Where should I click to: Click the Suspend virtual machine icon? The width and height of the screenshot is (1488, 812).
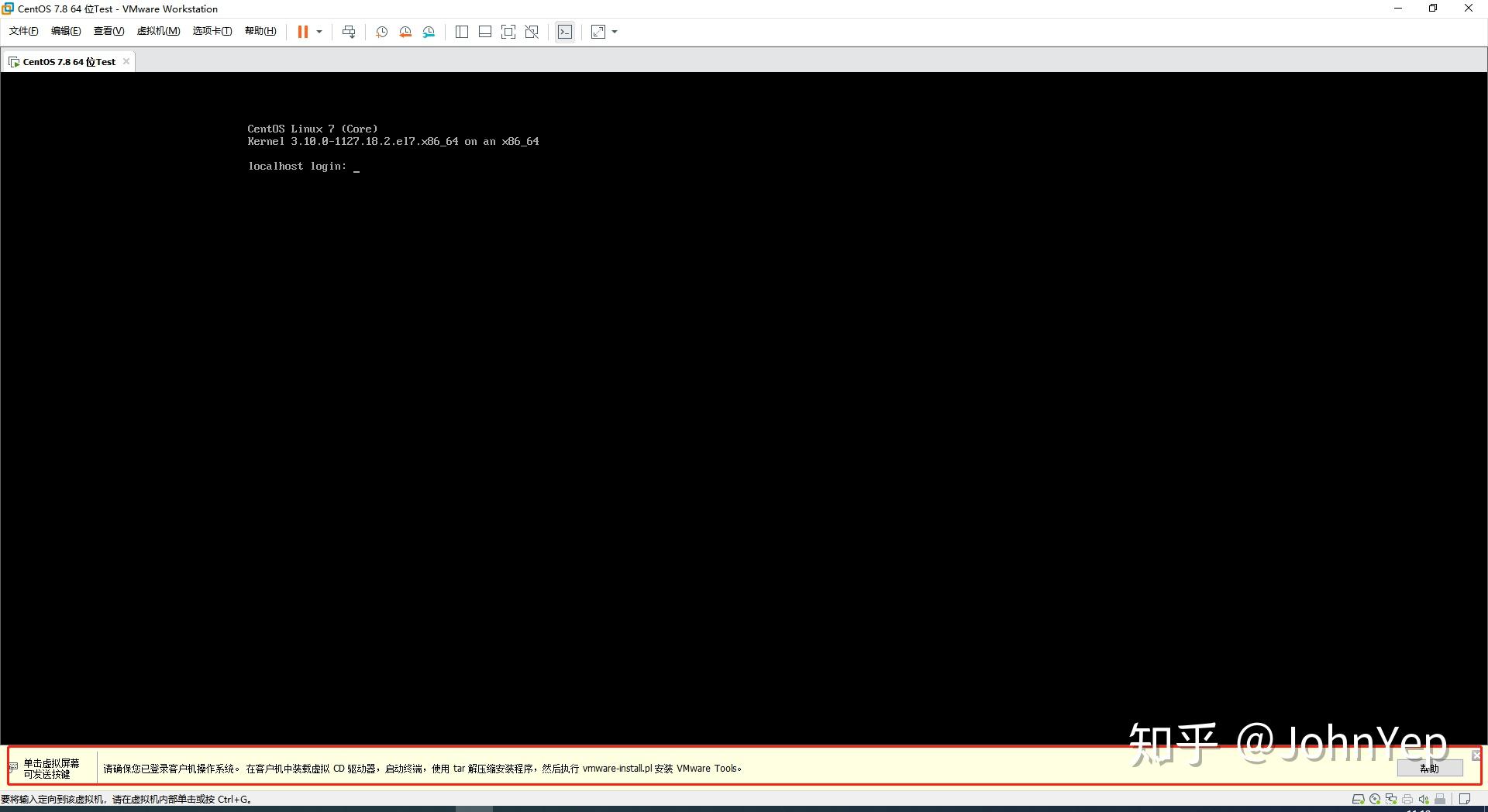pyautogui.click(x=302, y=32)
